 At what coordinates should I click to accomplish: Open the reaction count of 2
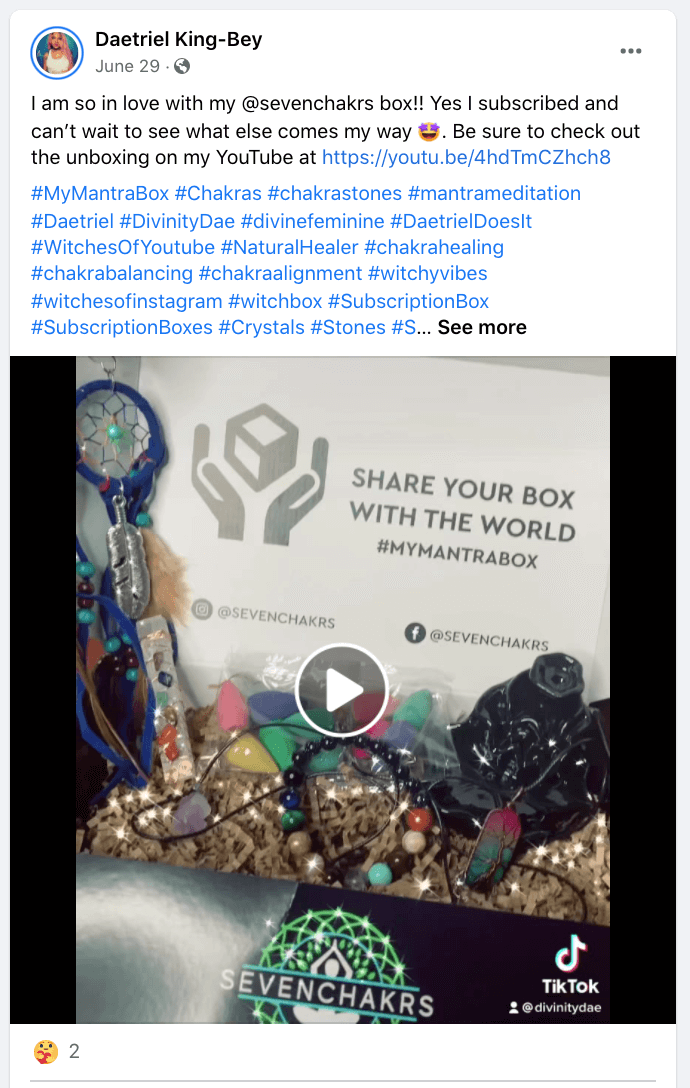[74, 1051]
